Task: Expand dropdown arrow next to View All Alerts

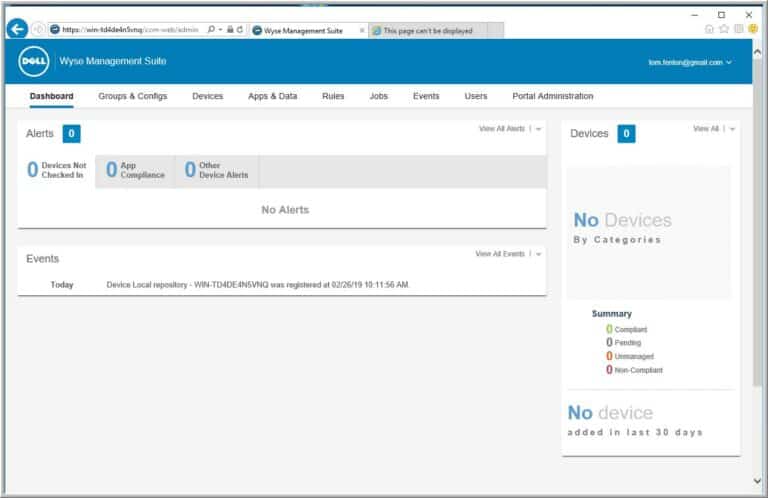Action: point(538,129)
